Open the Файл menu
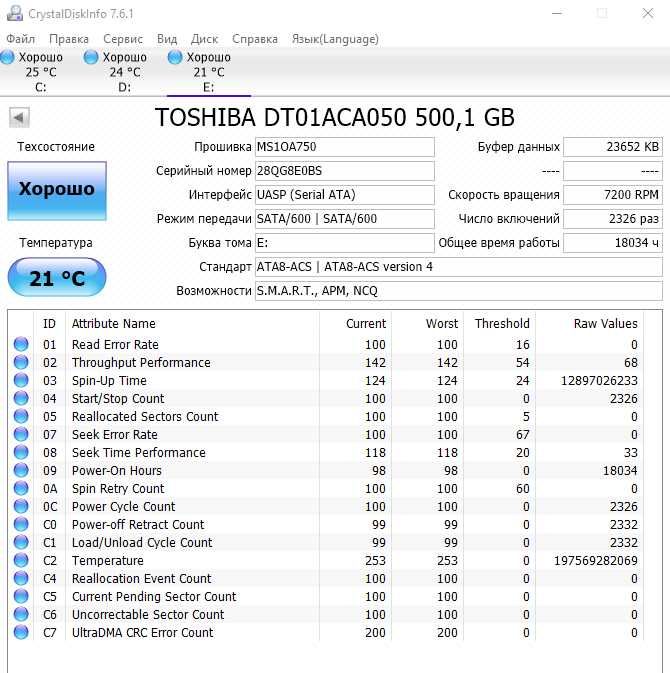 click(x=21, y=39)
